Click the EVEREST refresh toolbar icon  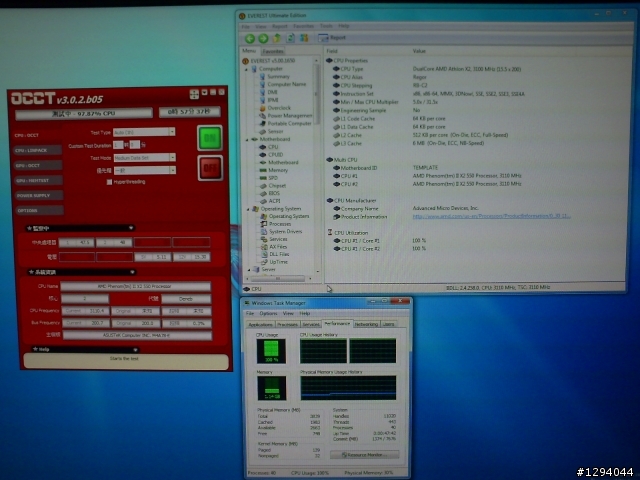pyautogui.click(x=290, y=38)
